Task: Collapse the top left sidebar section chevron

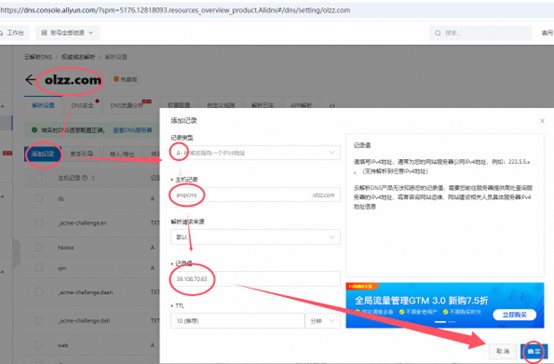Action: click(3, 106)
